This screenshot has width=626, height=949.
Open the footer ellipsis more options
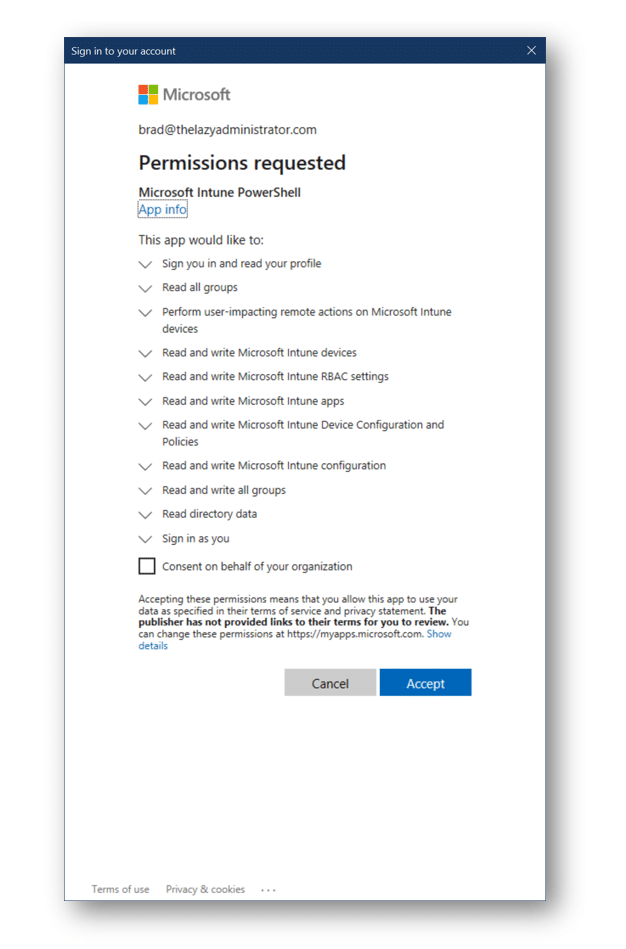point(268,890)
